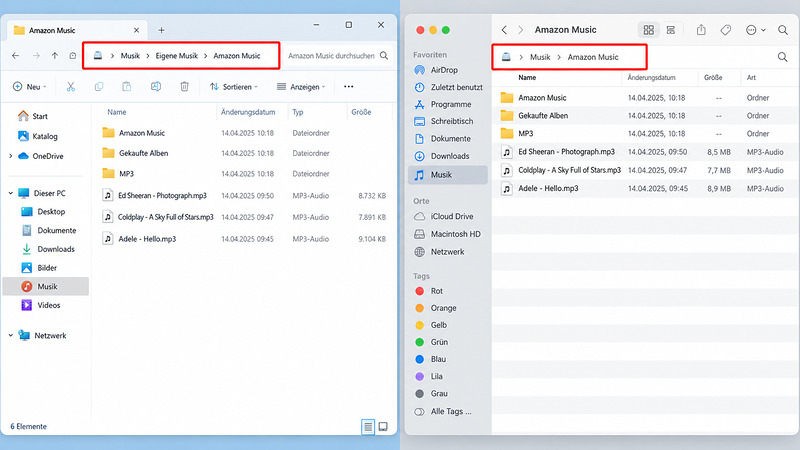800x450 pixels.
Task: Click the Finder forward chevron
Action: [520, 30]
